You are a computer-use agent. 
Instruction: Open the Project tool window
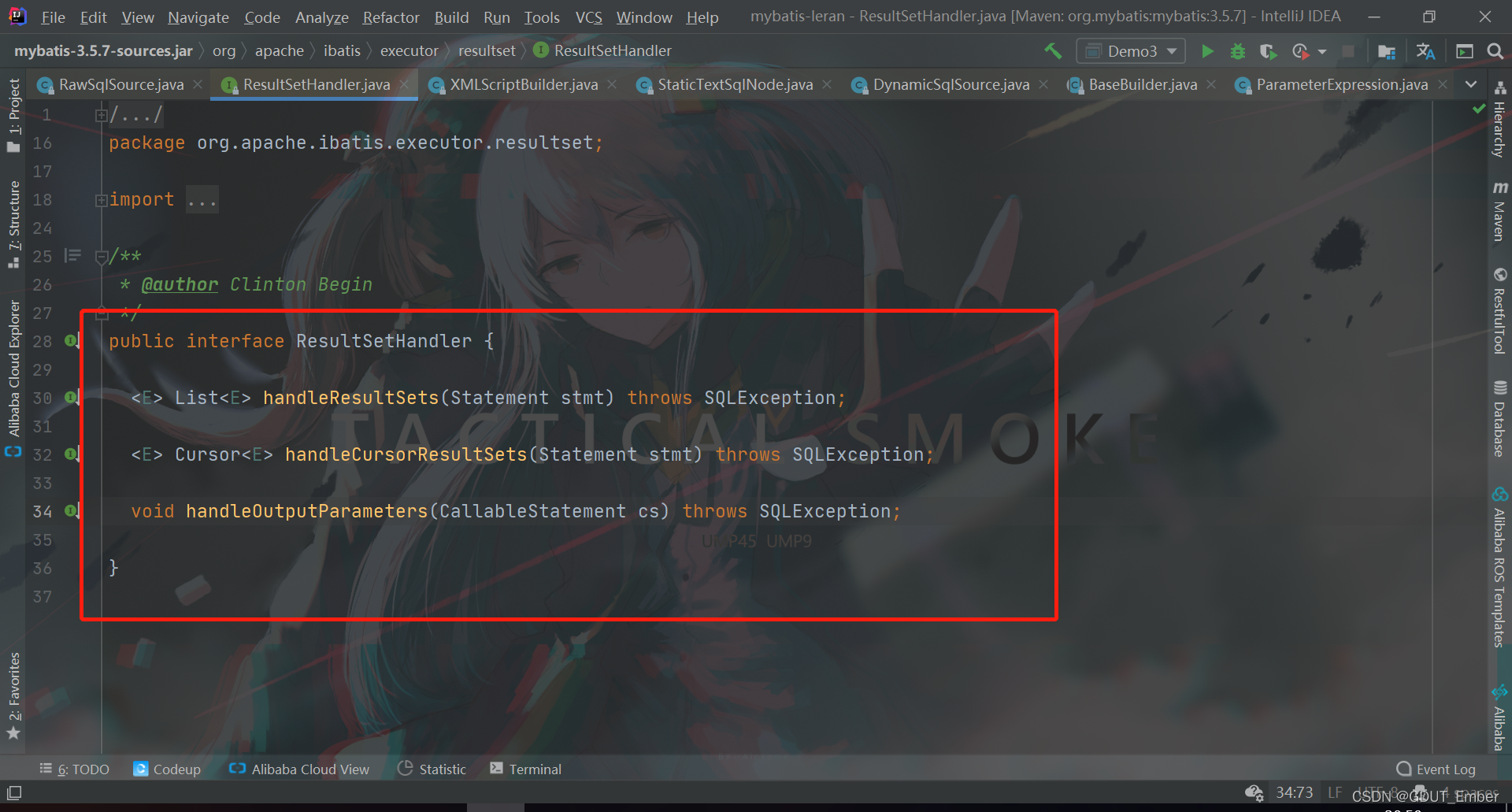(13, 115)
